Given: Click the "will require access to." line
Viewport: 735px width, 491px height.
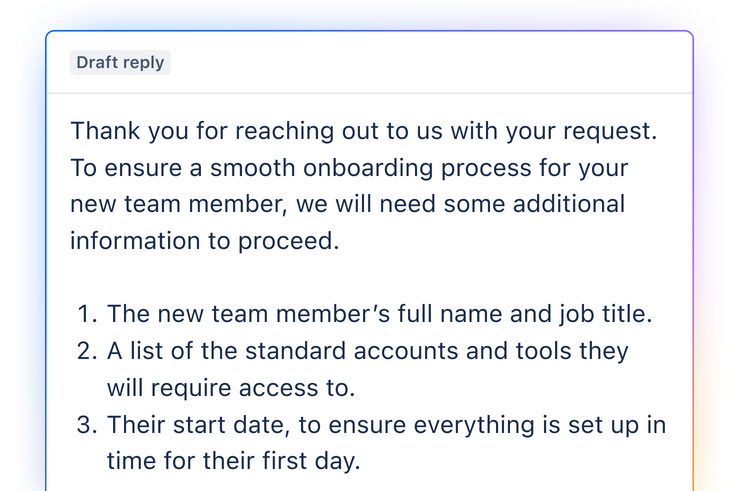Looking at the screenshot, I should pos(231,388).
